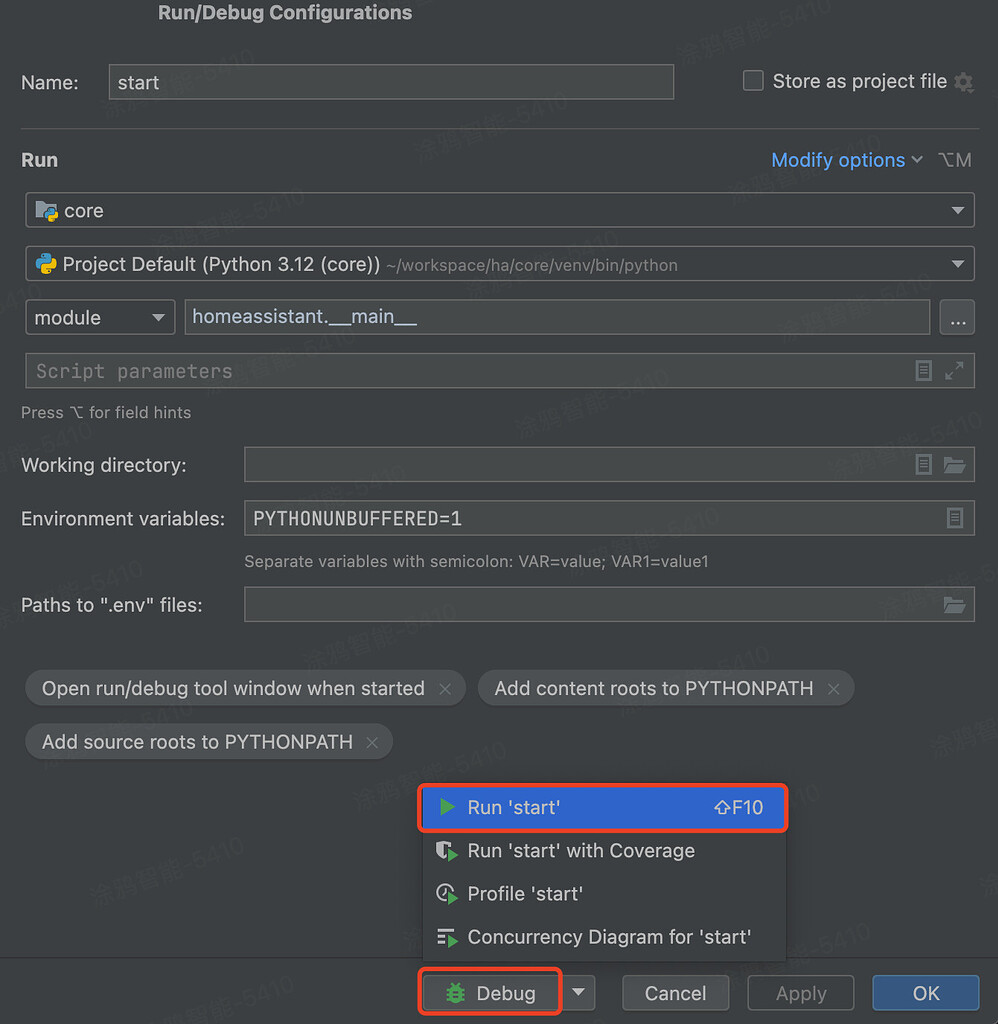This screenshot has height=1024, width=998.
Task: Click the project file settings gear icon
Action: [963, 82]
